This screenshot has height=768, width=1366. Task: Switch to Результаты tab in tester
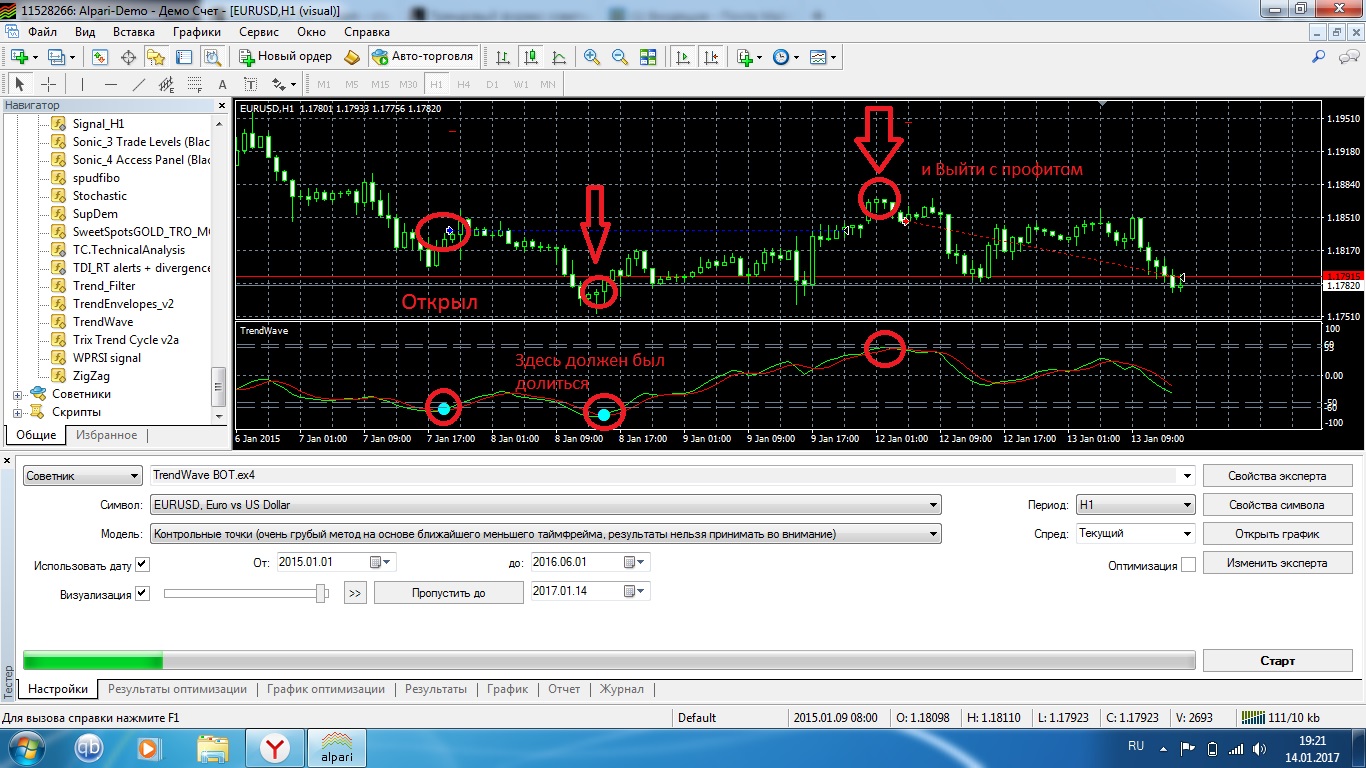point(435,689)
